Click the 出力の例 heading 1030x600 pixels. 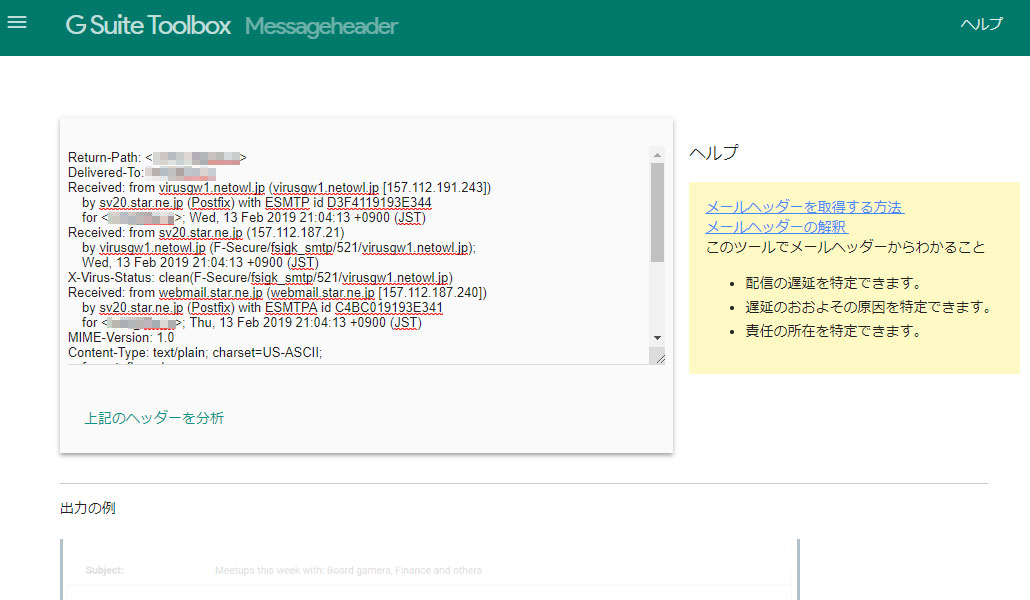(87, 508)
